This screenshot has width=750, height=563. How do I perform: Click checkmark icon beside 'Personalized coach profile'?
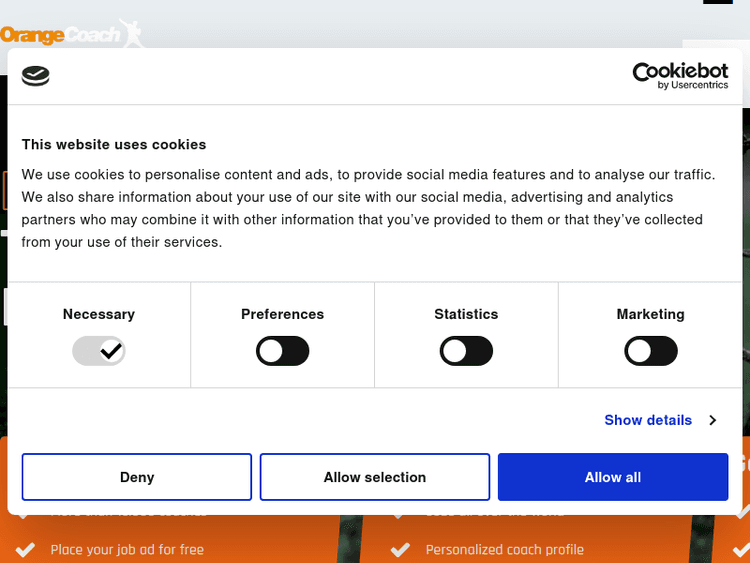point(400,549)
